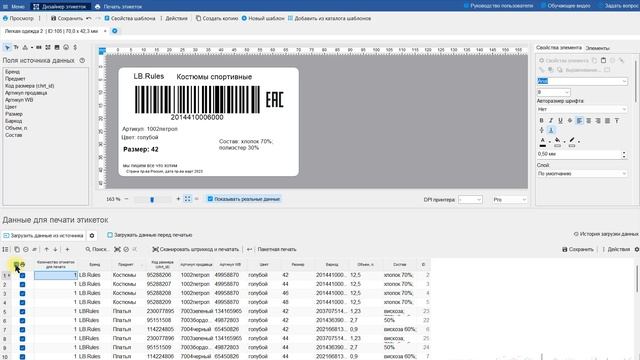Toggle Показывать реальные данные checkbox
This screenshot has height=360, width=640.
tap(210, 199)
